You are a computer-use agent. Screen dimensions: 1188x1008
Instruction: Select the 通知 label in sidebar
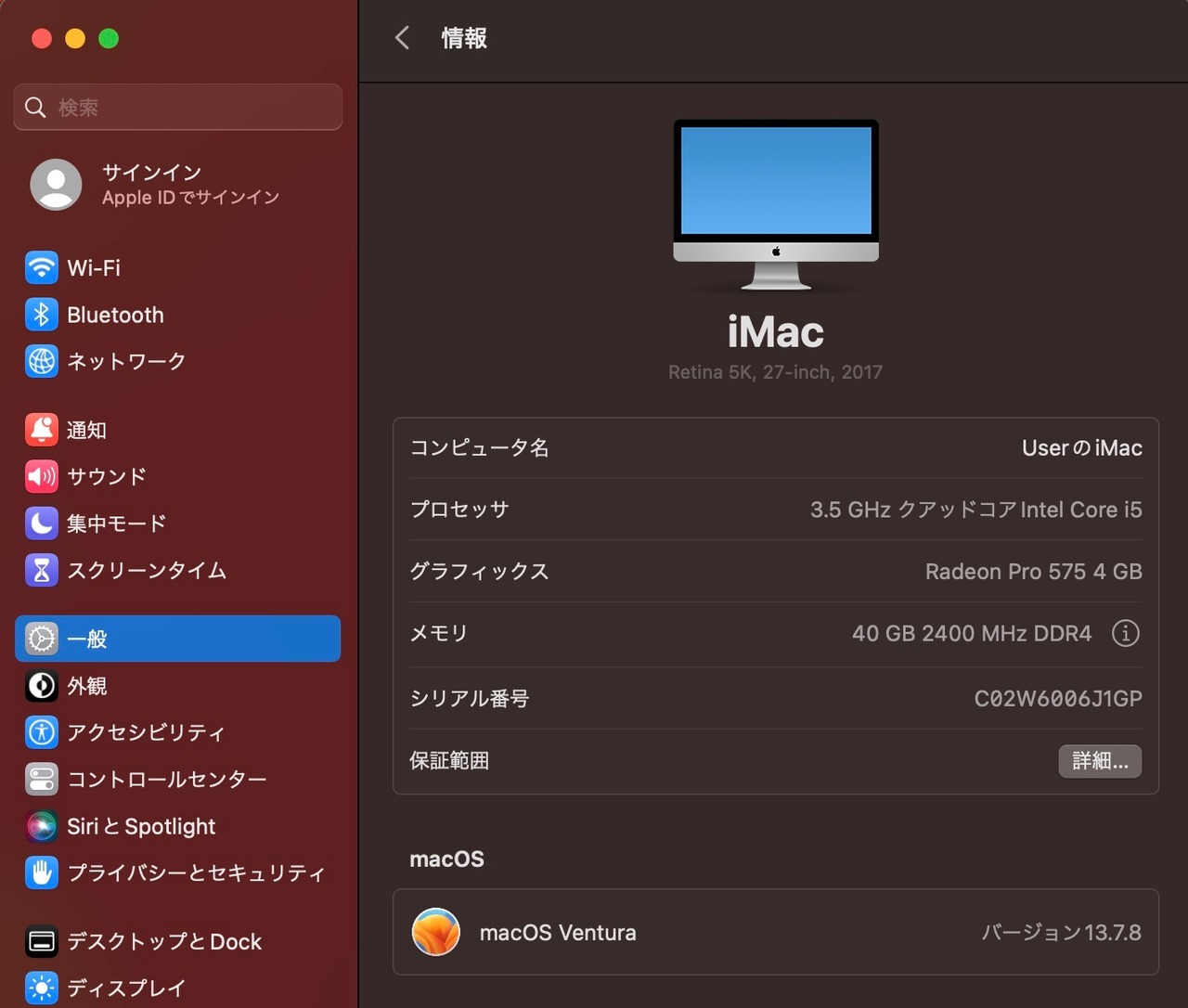click(x=86, y=431)
